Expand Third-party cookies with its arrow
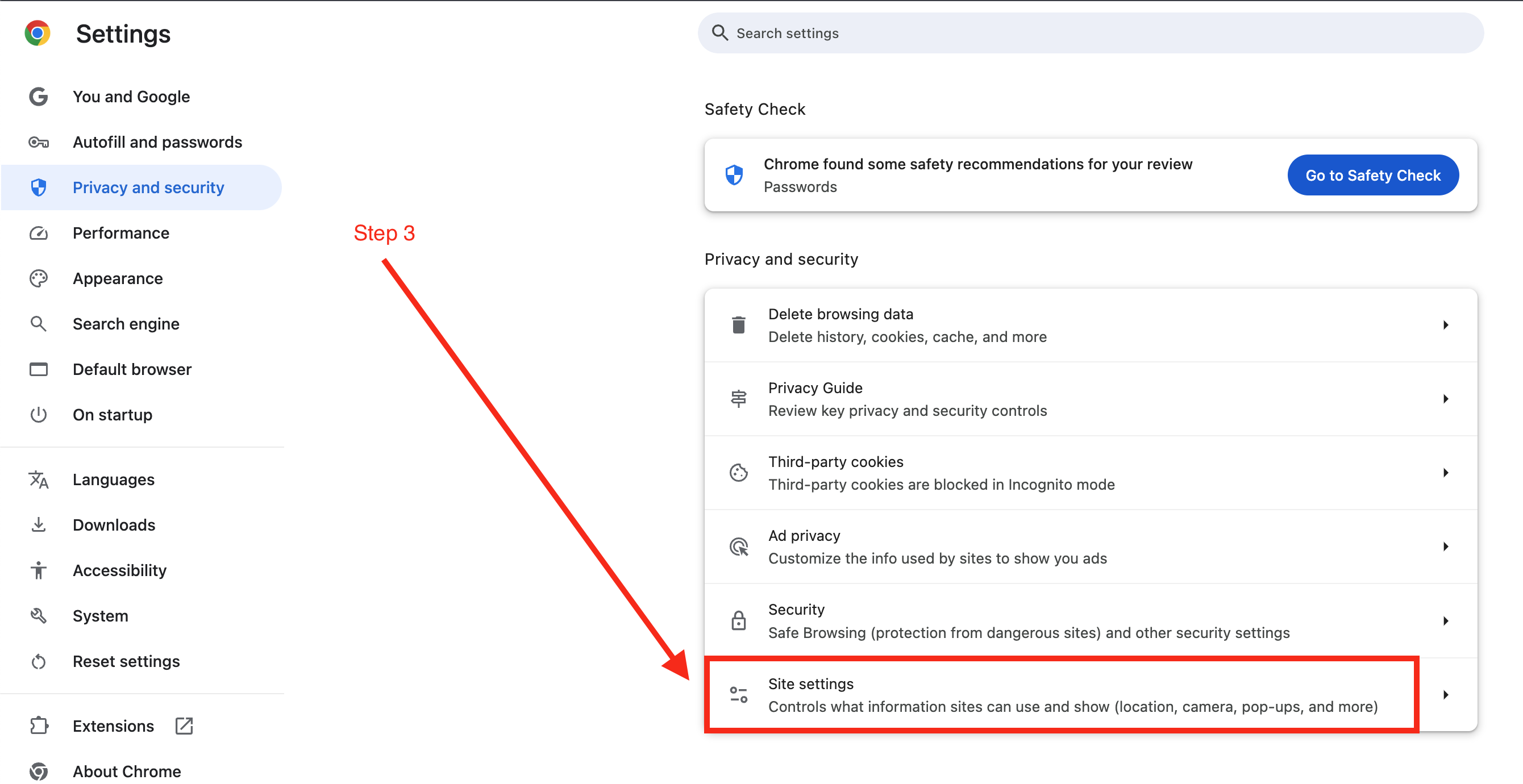The image size is (1523, 784). coord(1446,473)
